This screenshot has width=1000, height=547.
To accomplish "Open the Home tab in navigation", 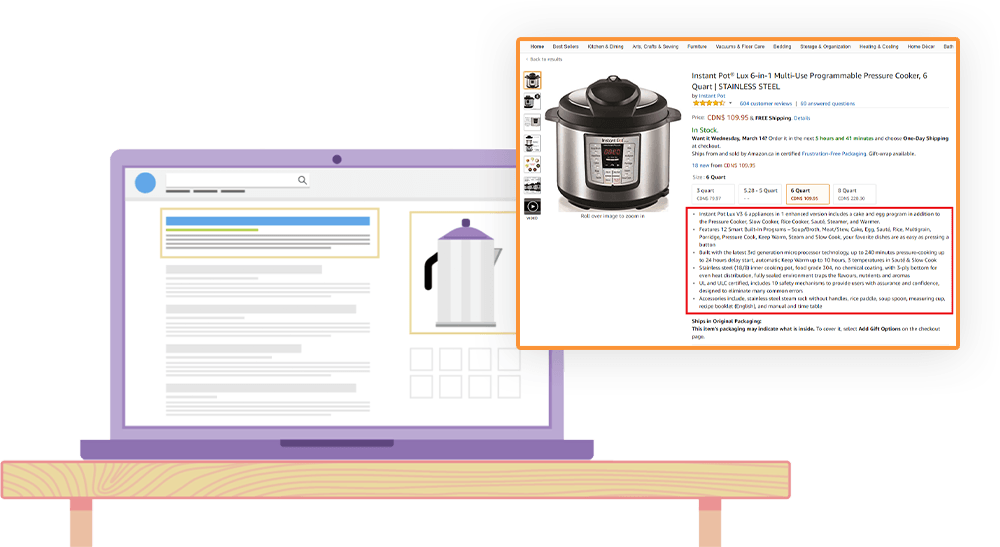I will pos(537,47).
